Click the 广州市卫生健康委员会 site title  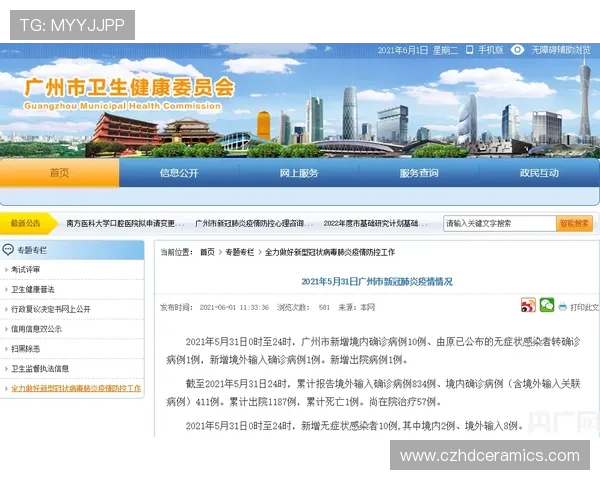pos(129,87)
